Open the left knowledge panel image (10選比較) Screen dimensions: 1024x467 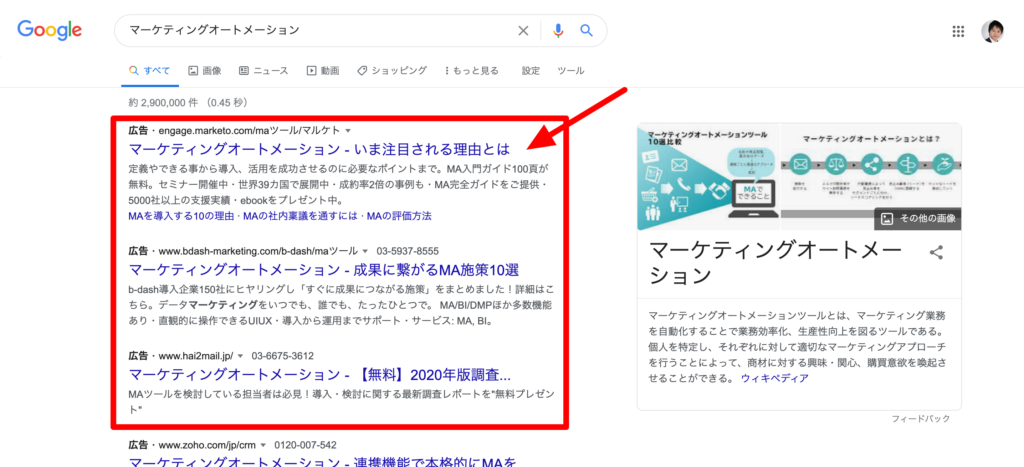pos(709,176)
